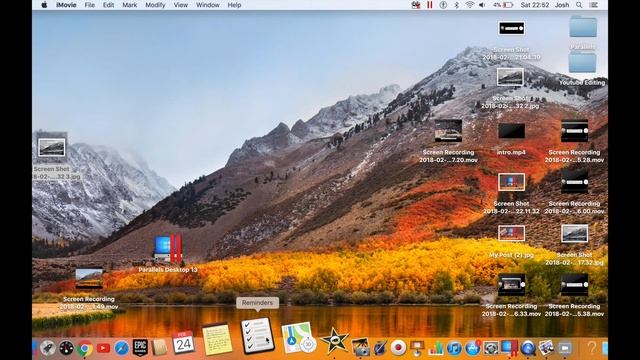Select highlighted Screen Shot ending 32 3.jpg
Image resolution: width=640 pixels, height=360 pixels.
(52, 156)
